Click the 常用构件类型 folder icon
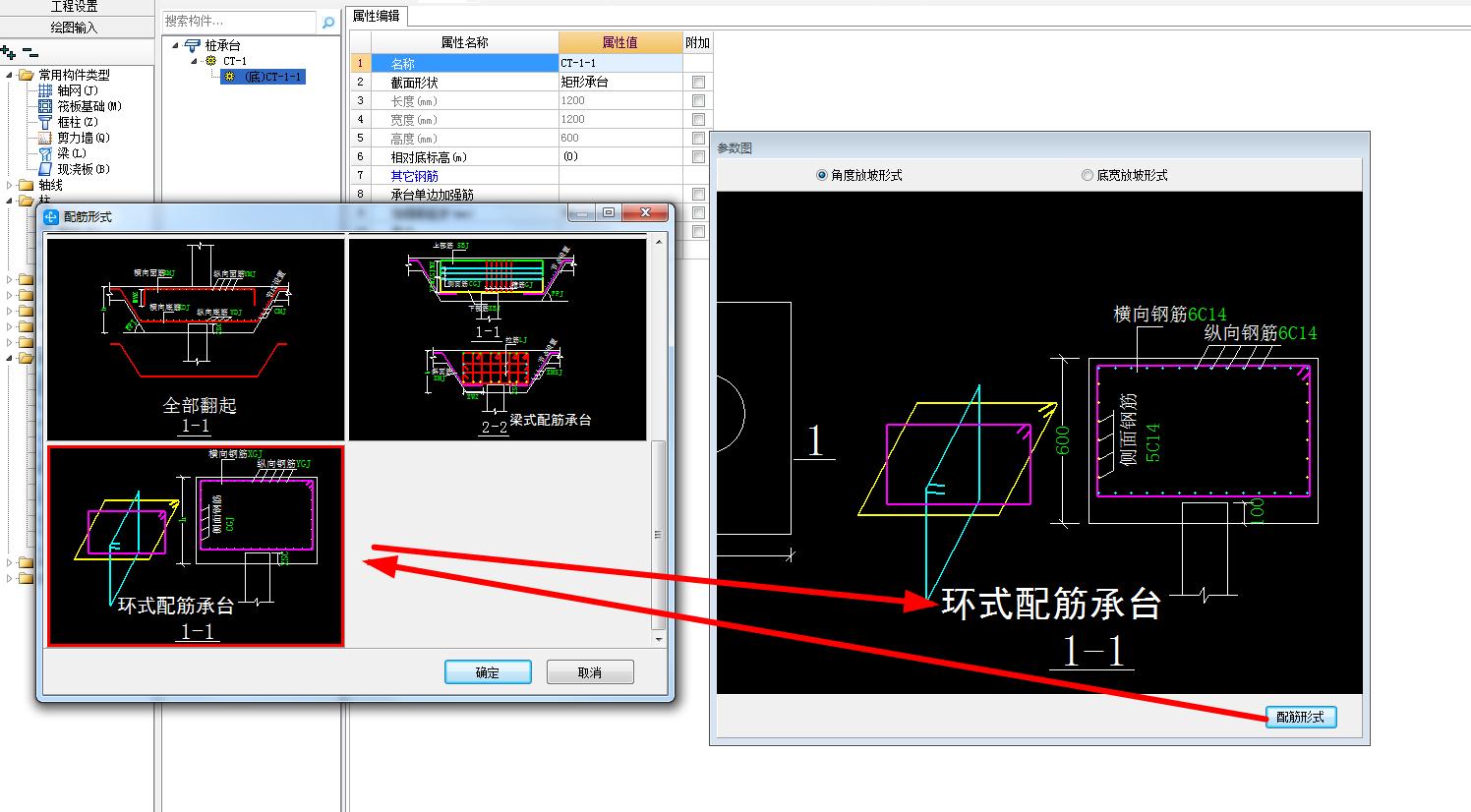 tap(27, 75)
